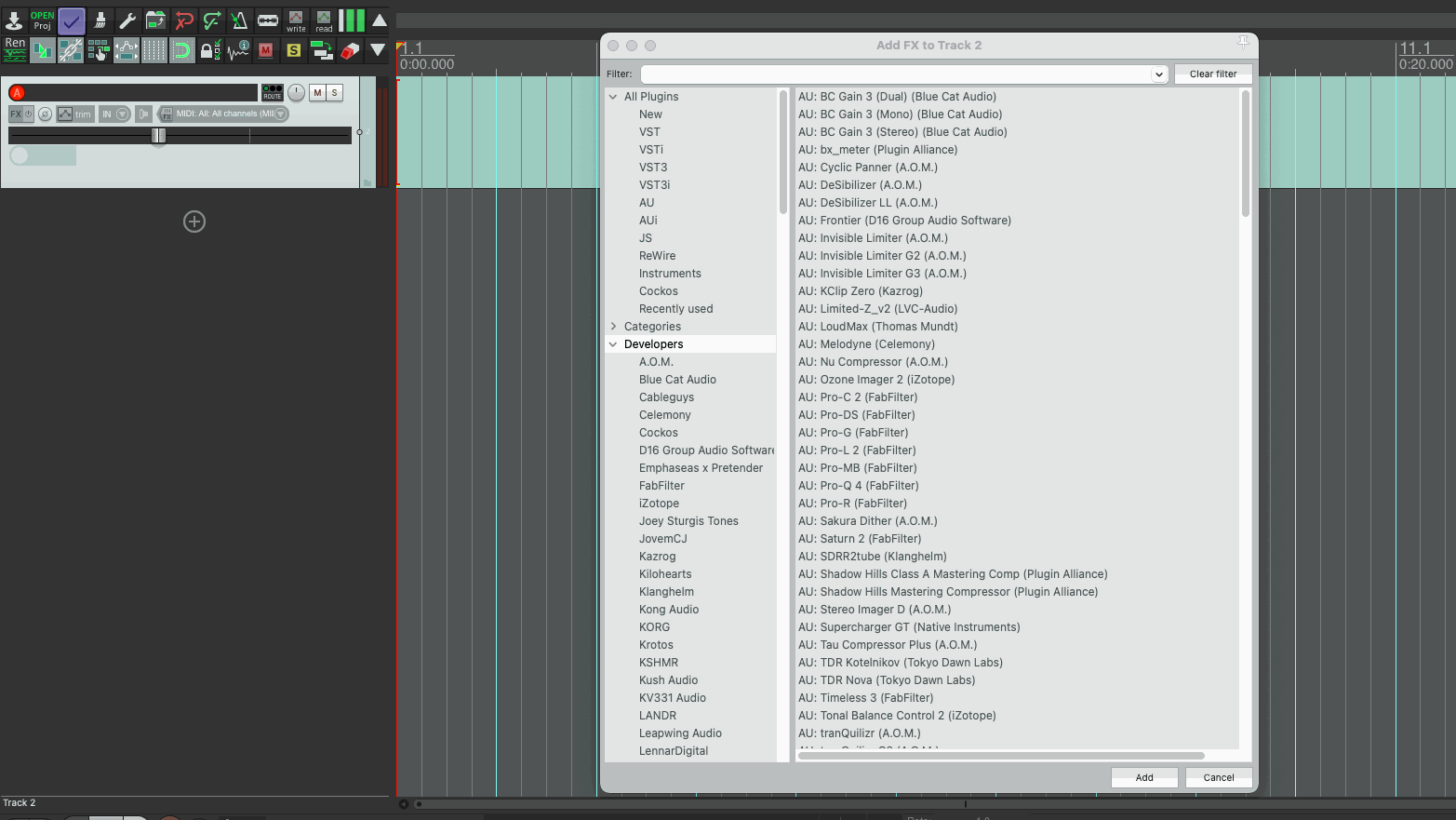This screenshot has width=1456, height=820.
Task: Click the Clear filter button
Action: click(x=1213, y=74)
